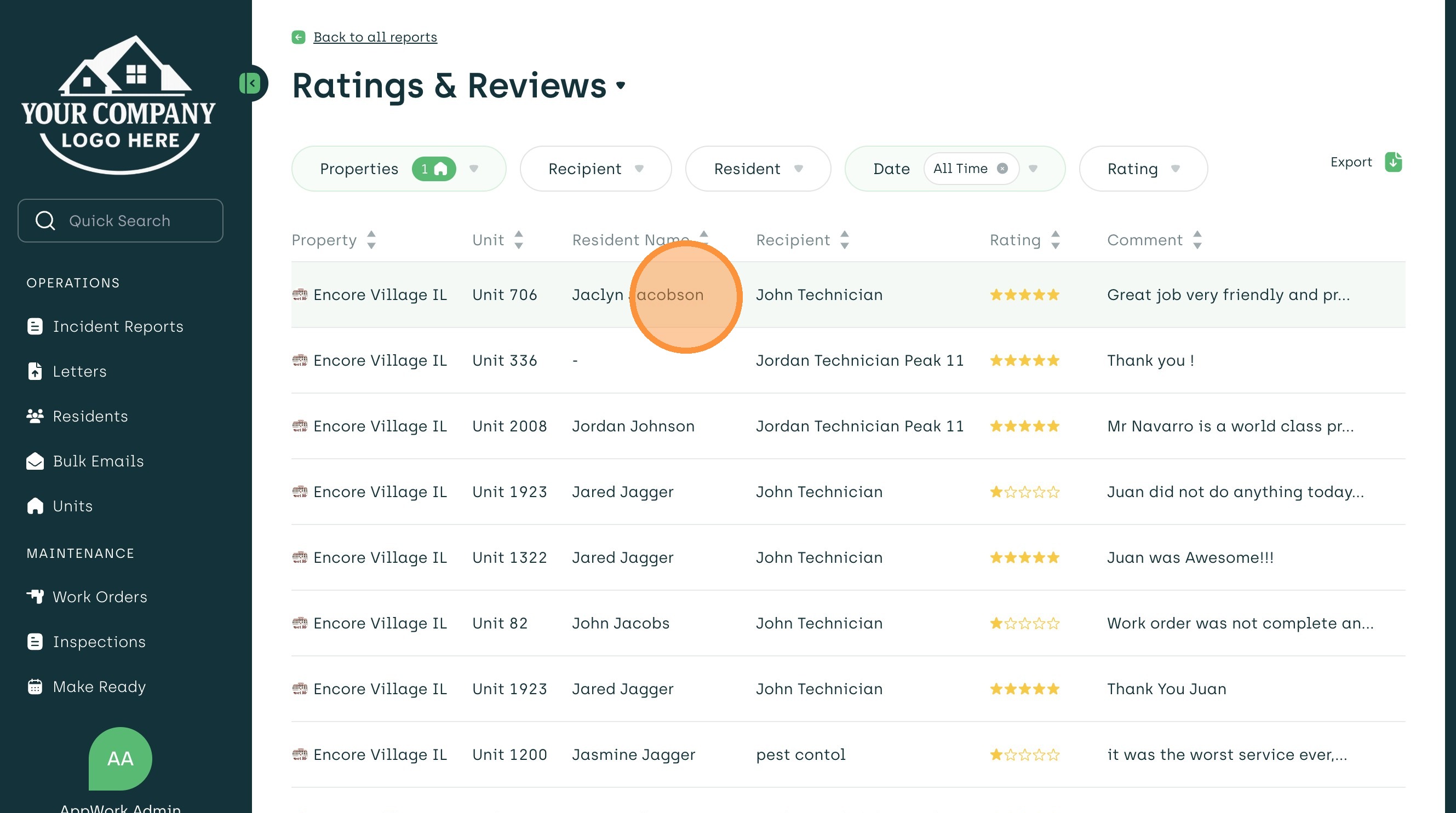
Task: Open the Make Ready calendar item
Action: (x=99, y=687)
